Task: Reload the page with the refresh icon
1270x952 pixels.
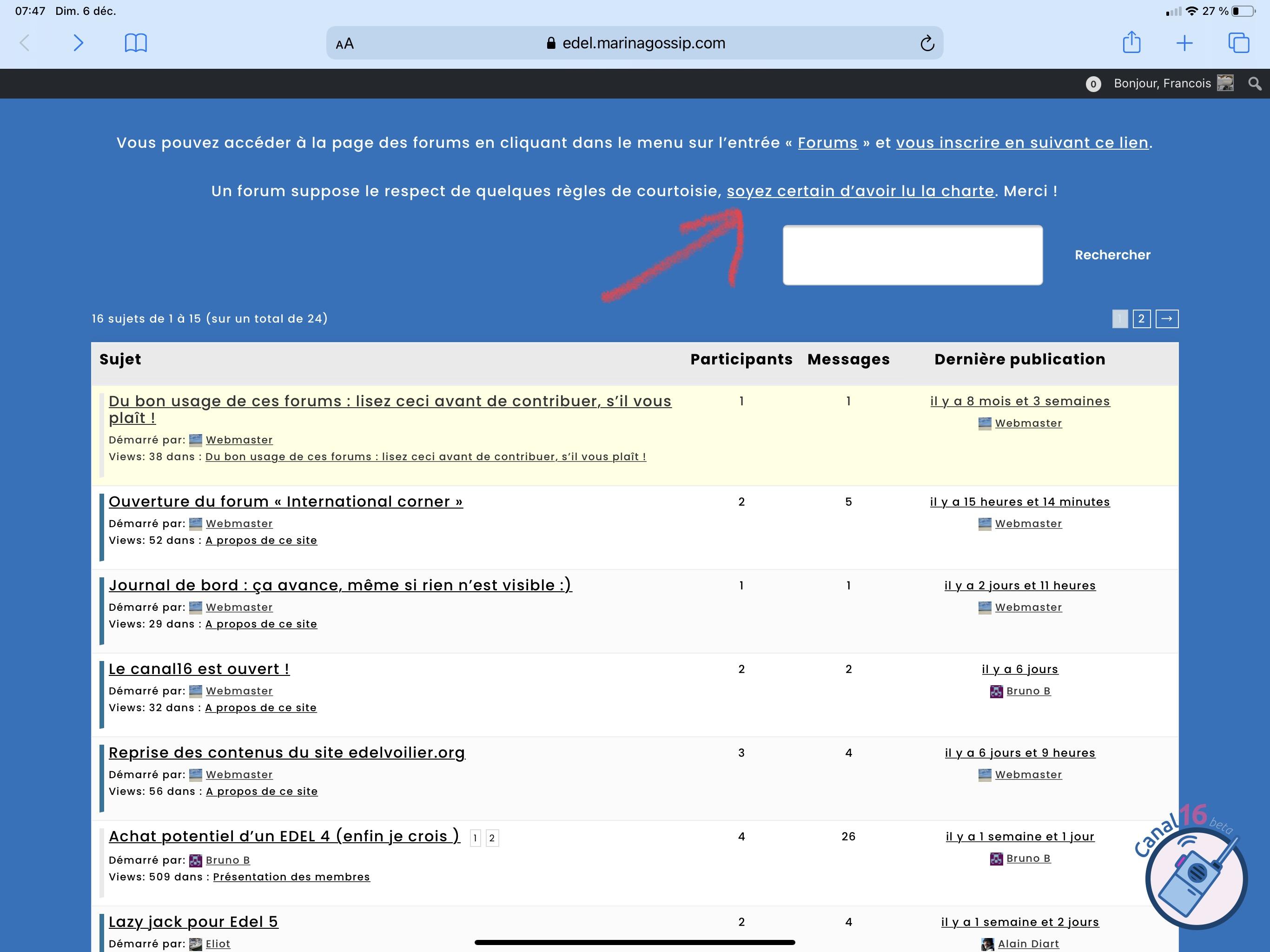Action: click(927, 43)
